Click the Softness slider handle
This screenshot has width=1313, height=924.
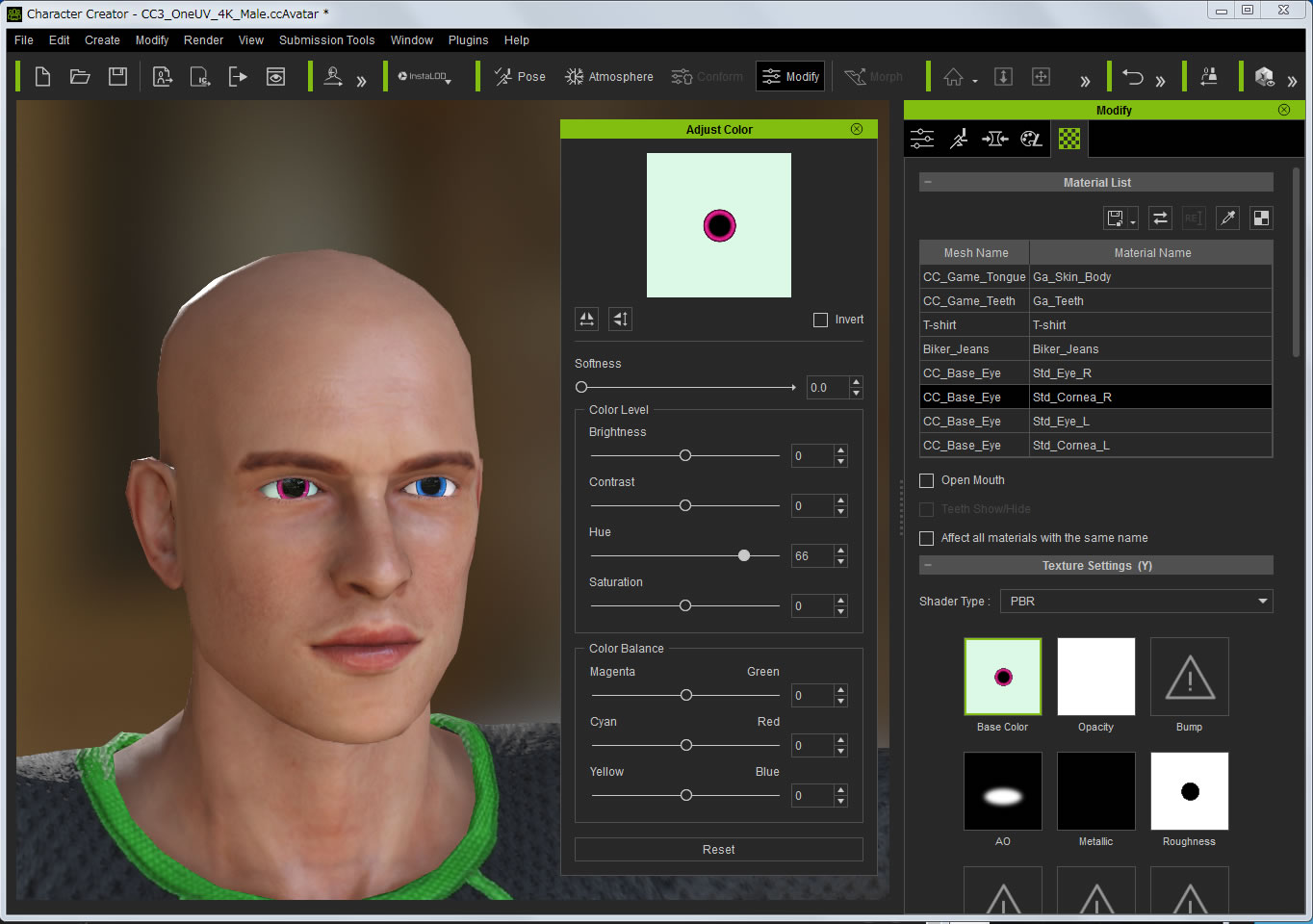pos(581,387)
